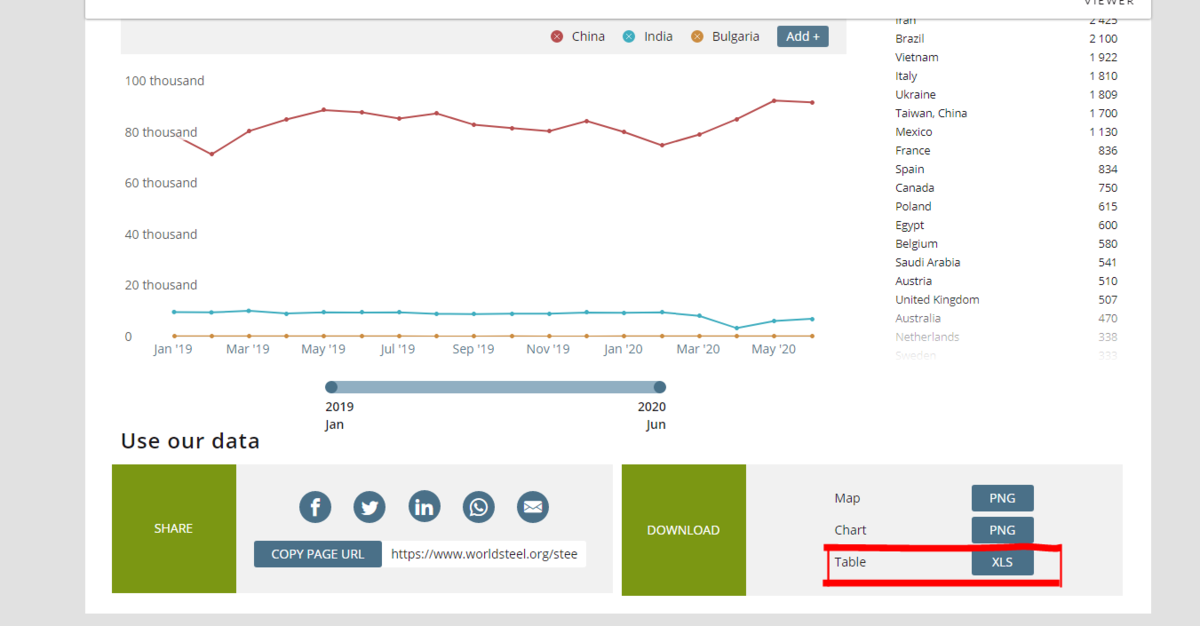Select United Kingdom in the list

pos(937,300)
